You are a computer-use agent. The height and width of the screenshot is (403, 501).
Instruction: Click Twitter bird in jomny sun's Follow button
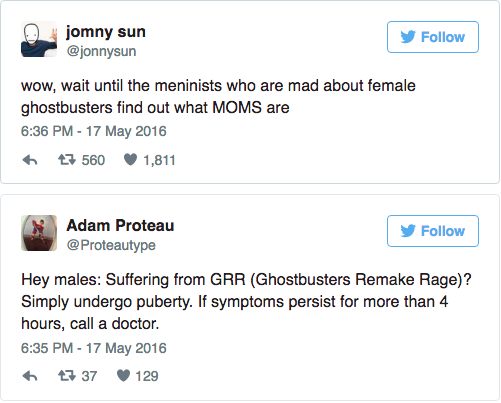pos(408,37)
